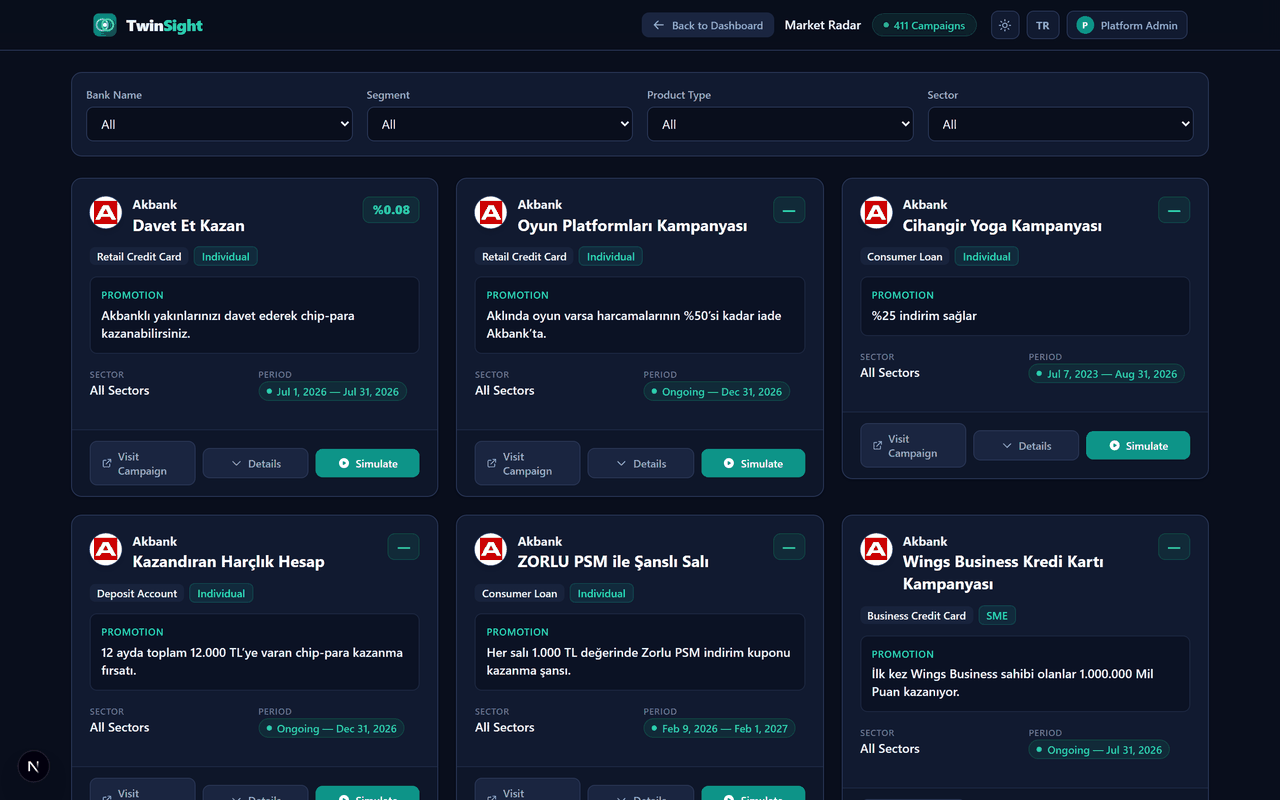The image size is (1280, 800).
Task: Open the Next.js dev tools indicator
Action: tap(34, 767)
